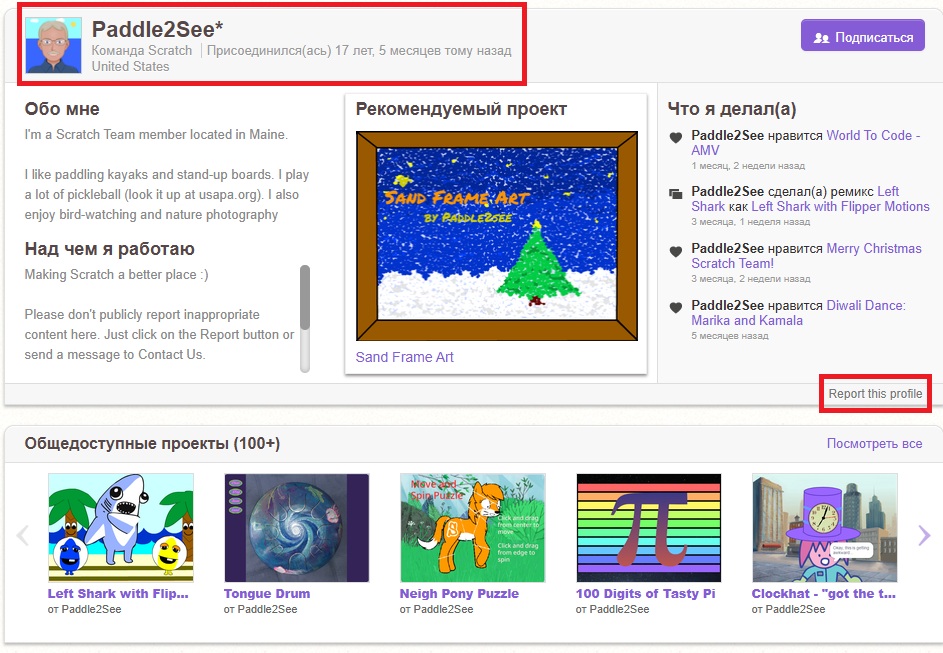Image resolution: width=943 pixels, height=653 pixels.
Task: Click the Report this profile link
Action: pyautogui.click(x=875, y=394)
